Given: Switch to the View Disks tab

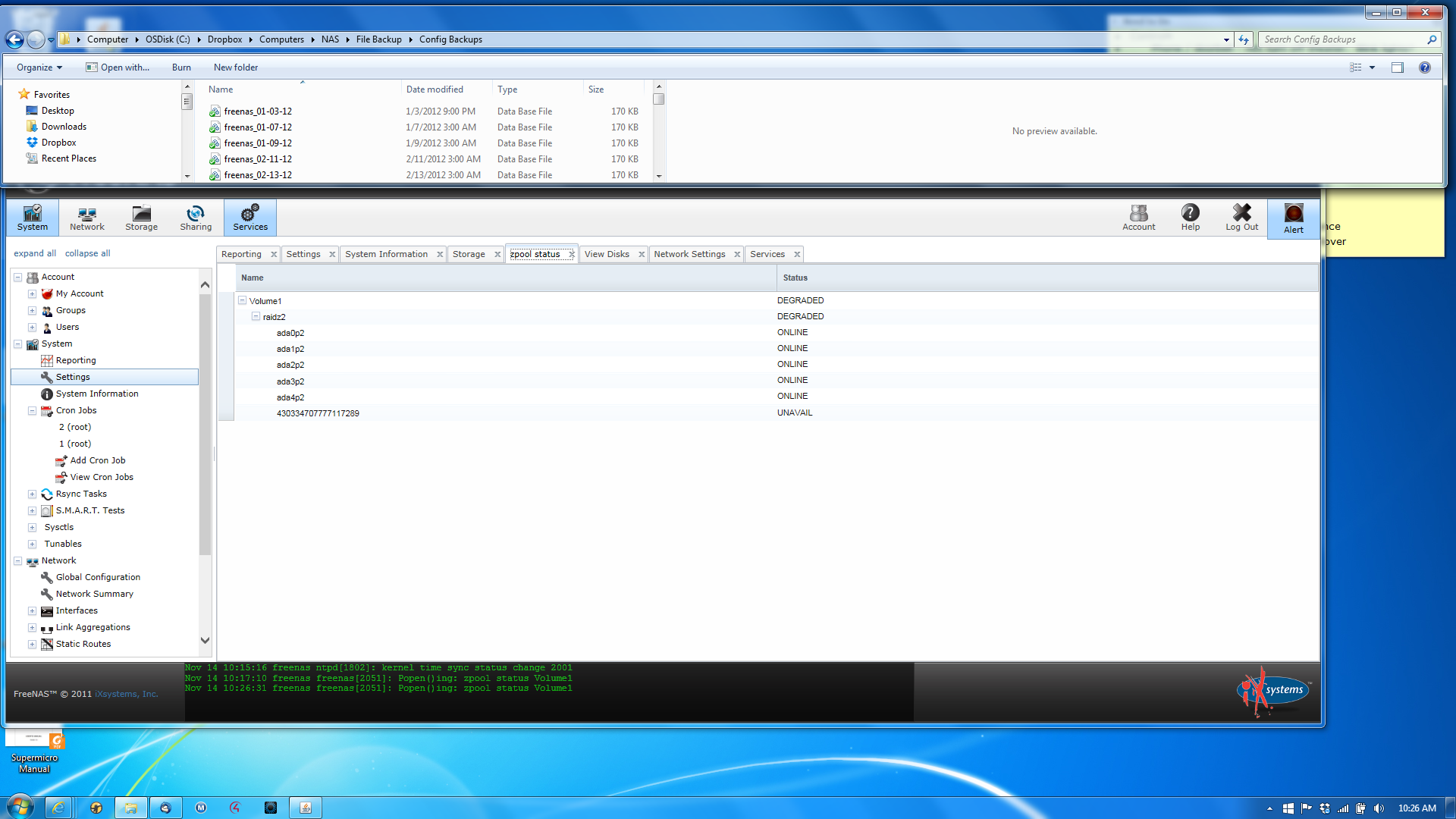Looking at the screenshot, I should [x=607, y=254].
